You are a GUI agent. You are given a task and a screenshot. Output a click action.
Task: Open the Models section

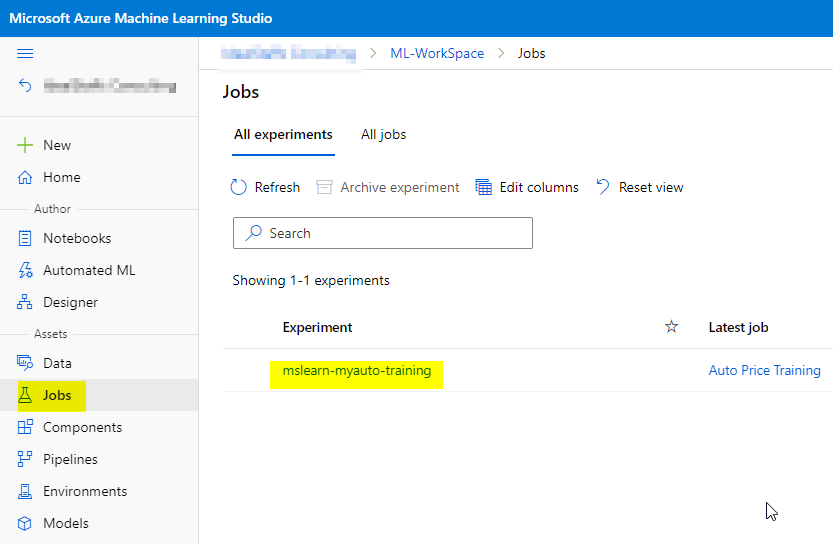coord(65,523)
